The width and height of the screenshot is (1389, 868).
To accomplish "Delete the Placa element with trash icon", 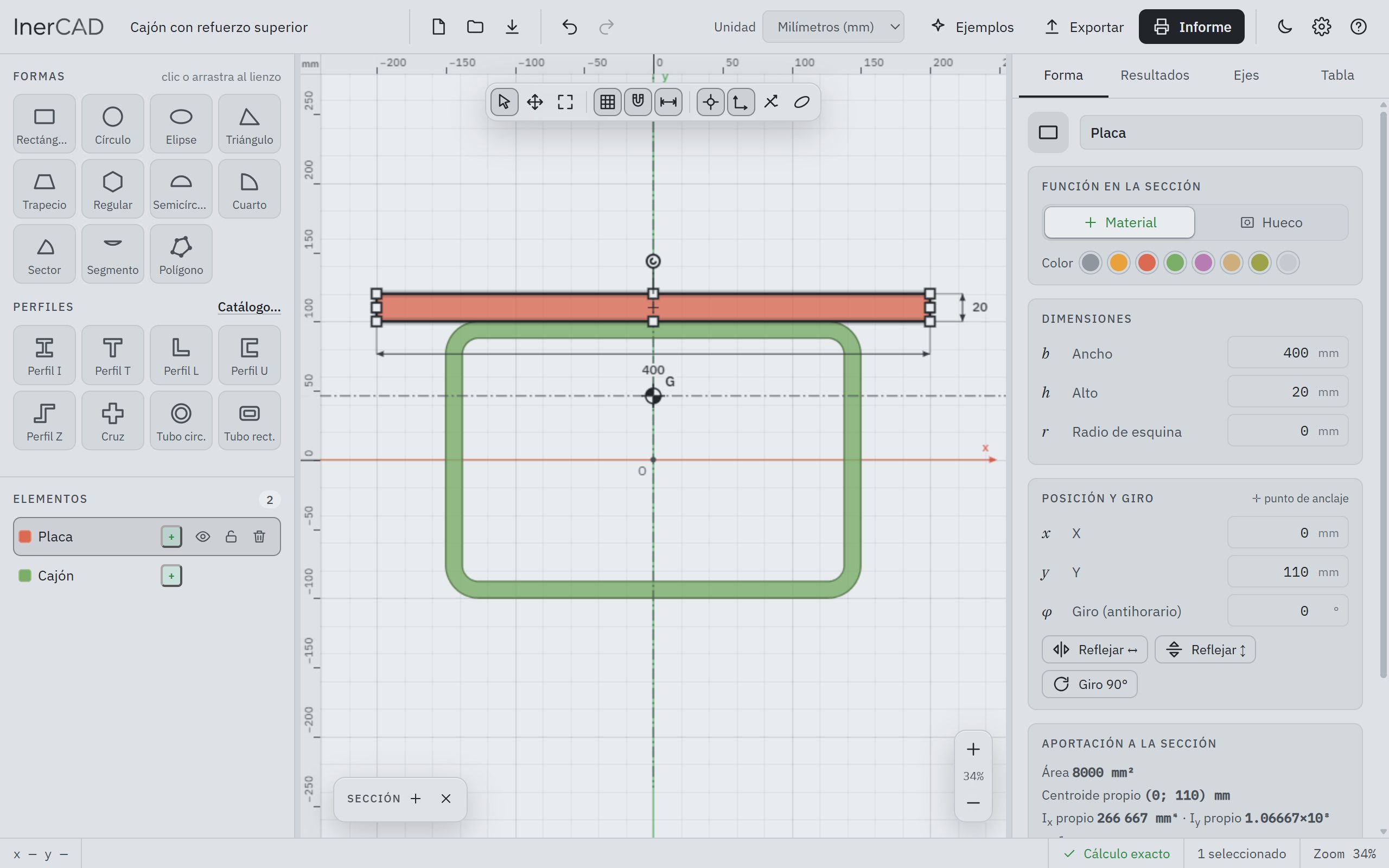I will tap(259, 536).
